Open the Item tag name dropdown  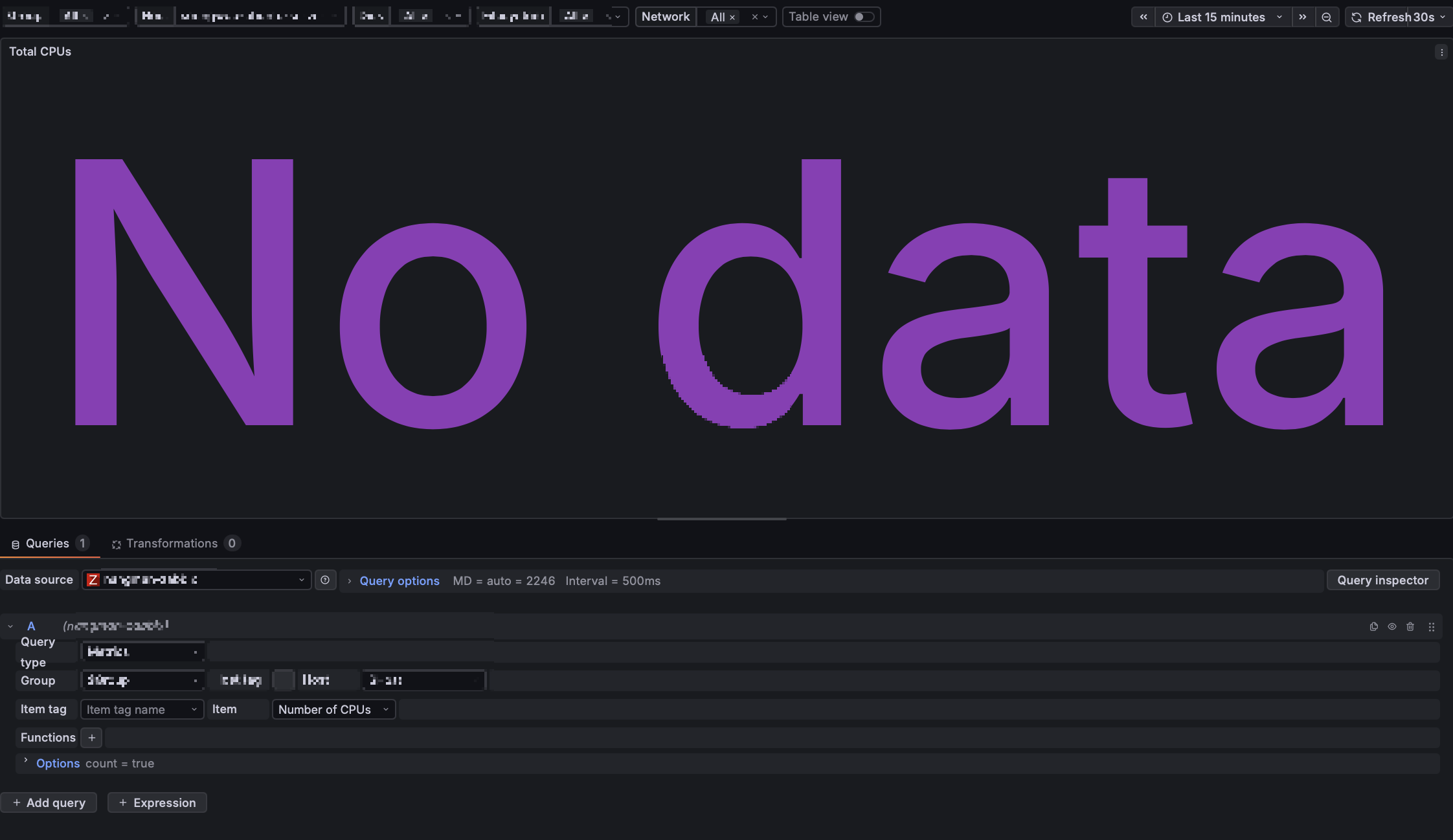[142, 709]
